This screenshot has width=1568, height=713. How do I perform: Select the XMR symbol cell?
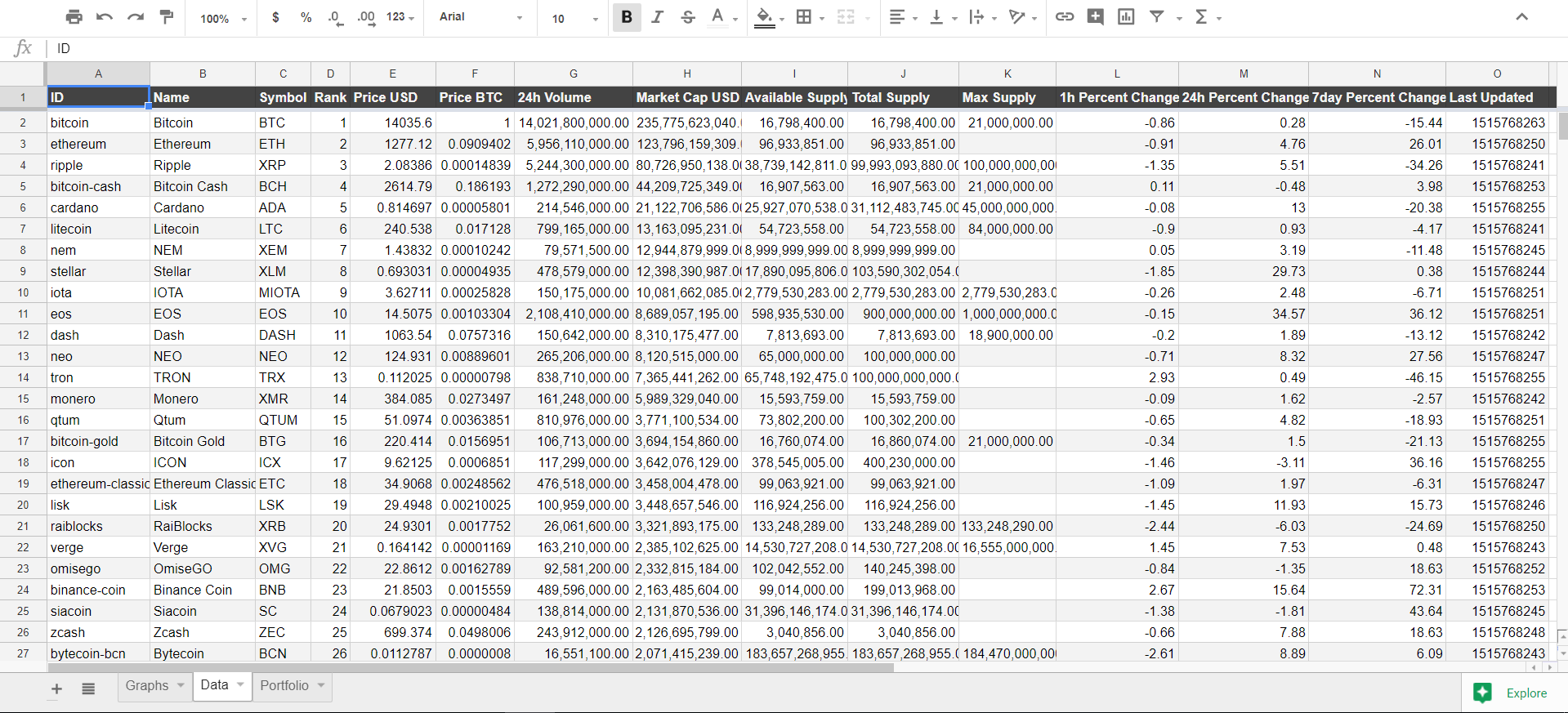[x=283, y=399]
